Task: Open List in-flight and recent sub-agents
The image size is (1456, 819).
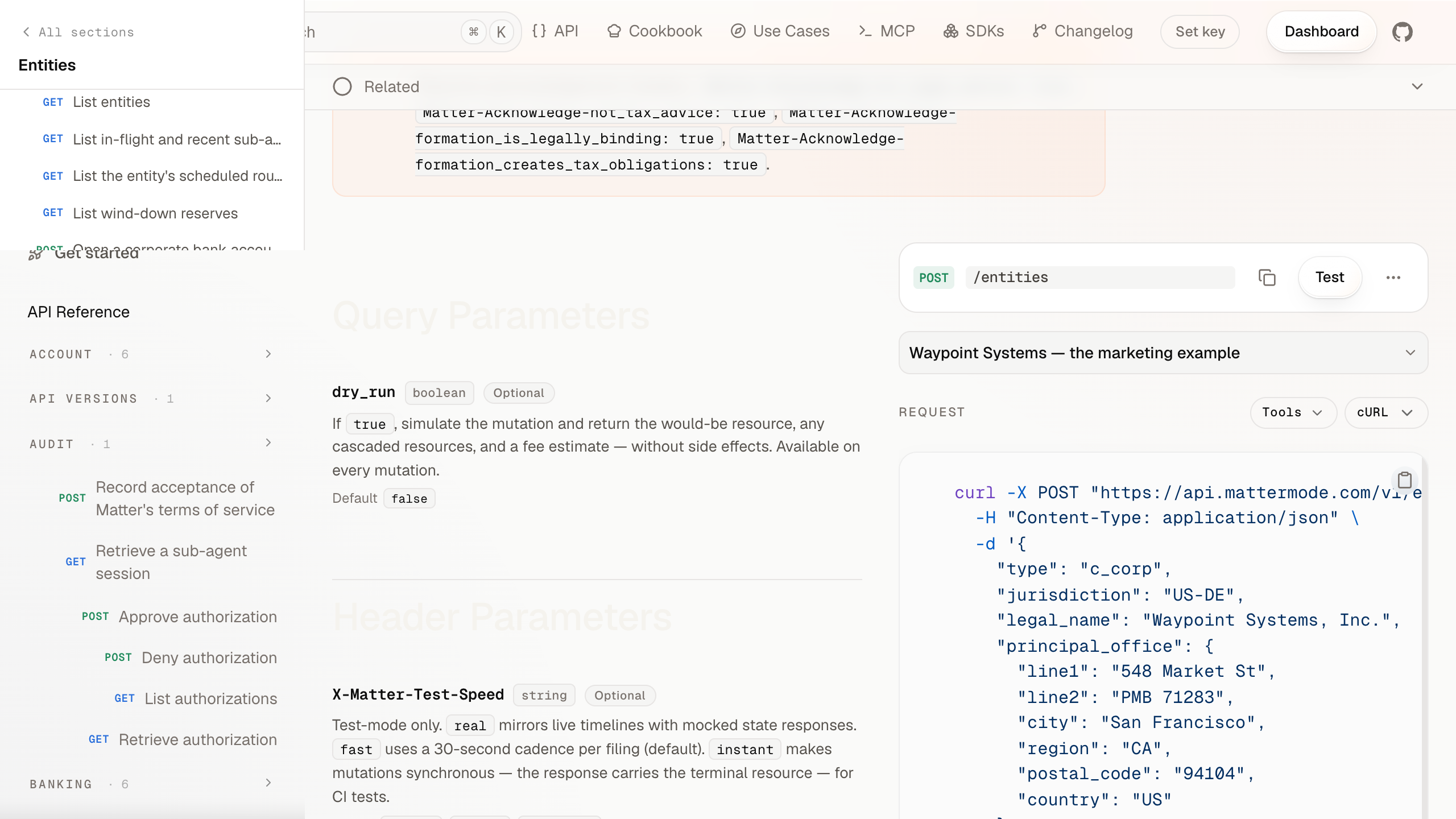Action: click(x=162, y=139)
